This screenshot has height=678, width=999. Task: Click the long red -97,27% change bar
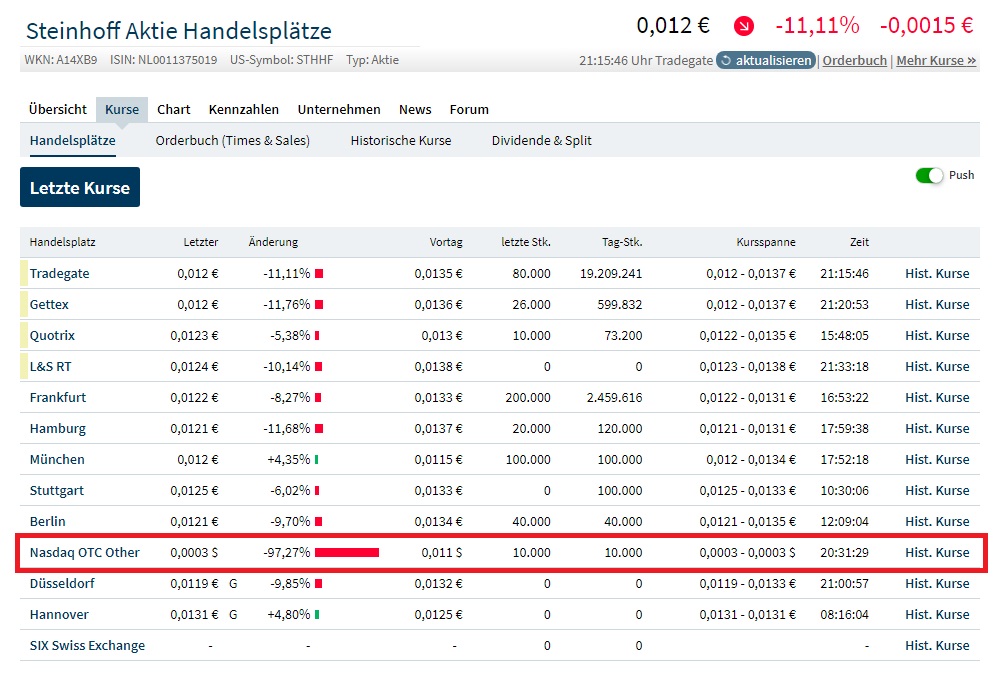point(347,552)
